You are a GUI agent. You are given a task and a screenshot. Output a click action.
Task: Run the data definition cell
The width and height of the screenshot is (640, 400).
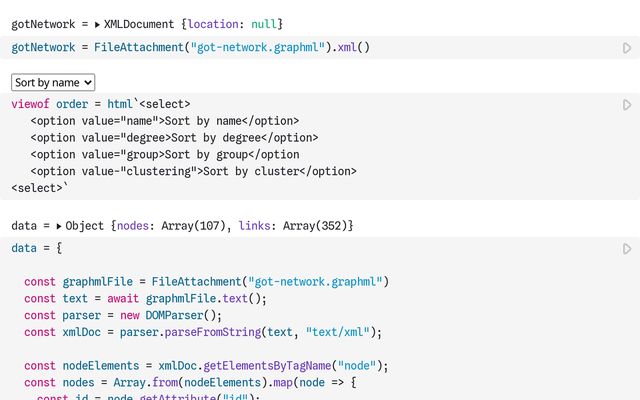pyautogui.click(x=627, y=249)
